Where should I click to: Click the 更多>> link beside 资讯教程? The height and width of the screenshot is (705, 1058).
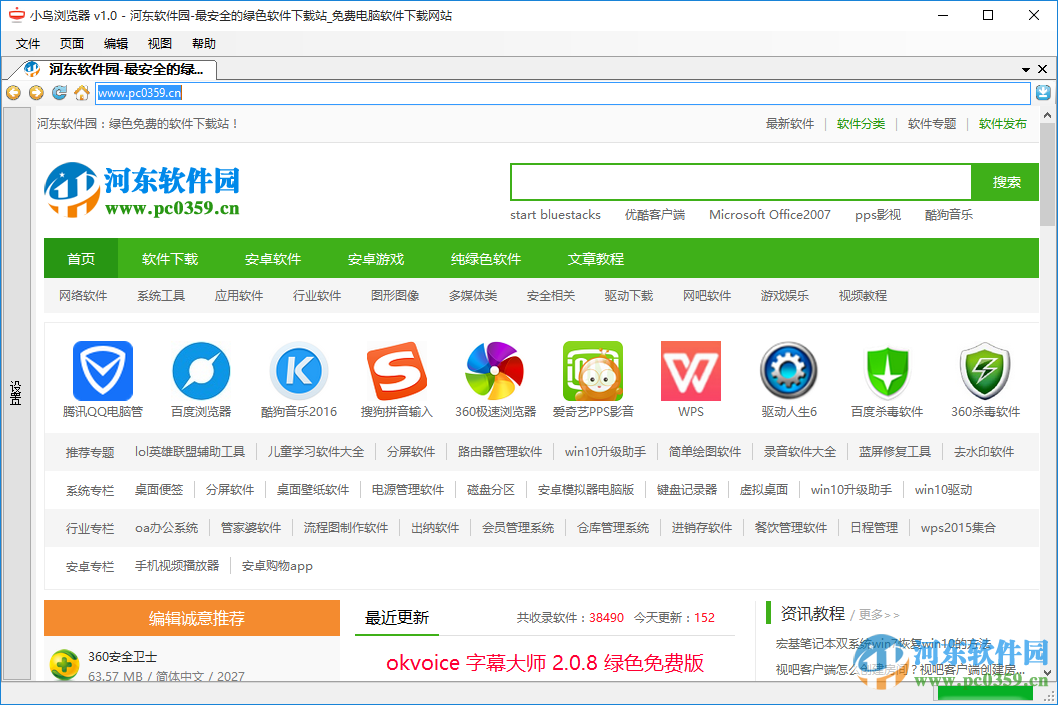[879, 615]
